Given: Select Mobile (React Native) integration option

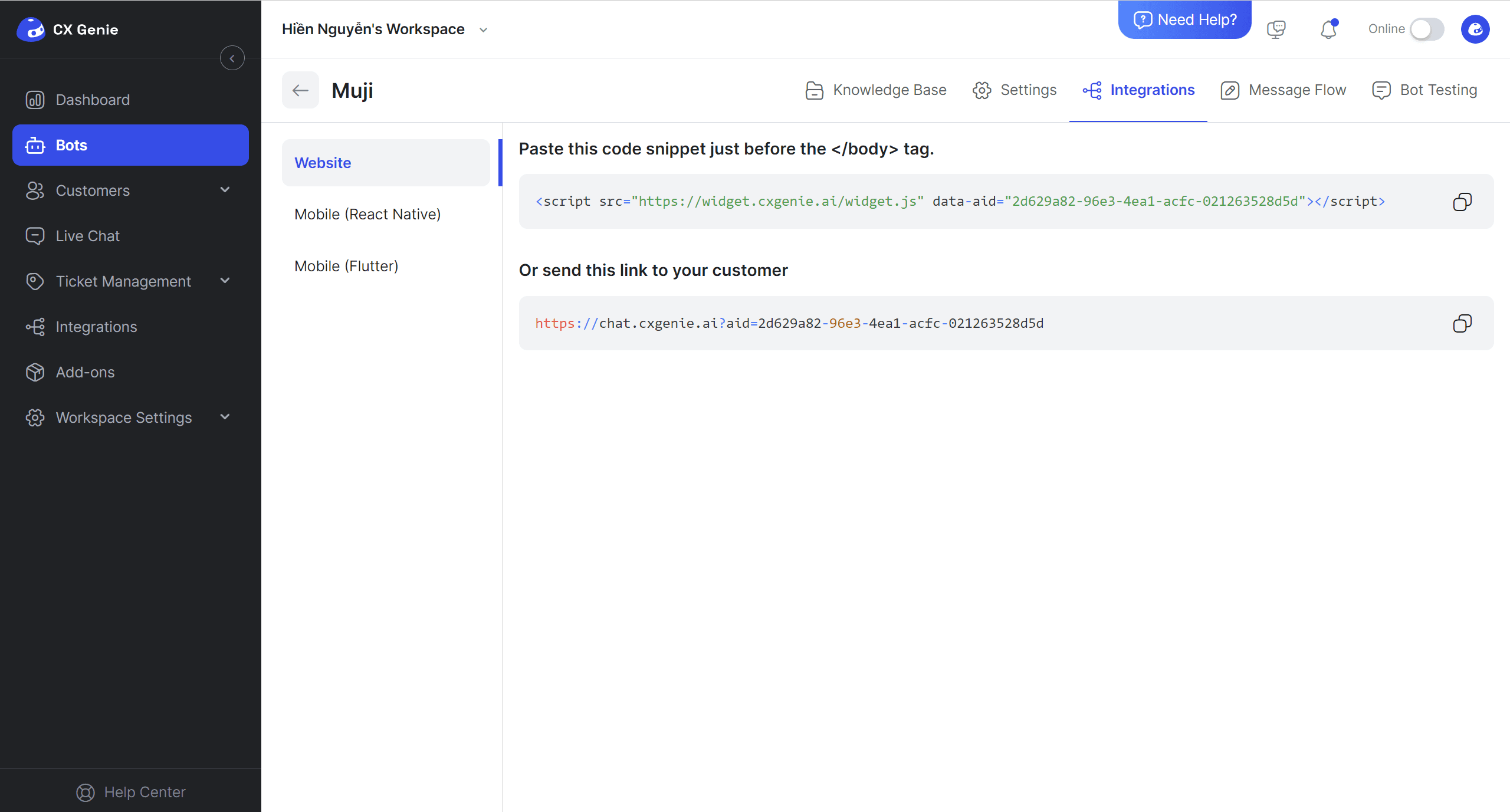Looking at the screenshot, I should [386, 214].
